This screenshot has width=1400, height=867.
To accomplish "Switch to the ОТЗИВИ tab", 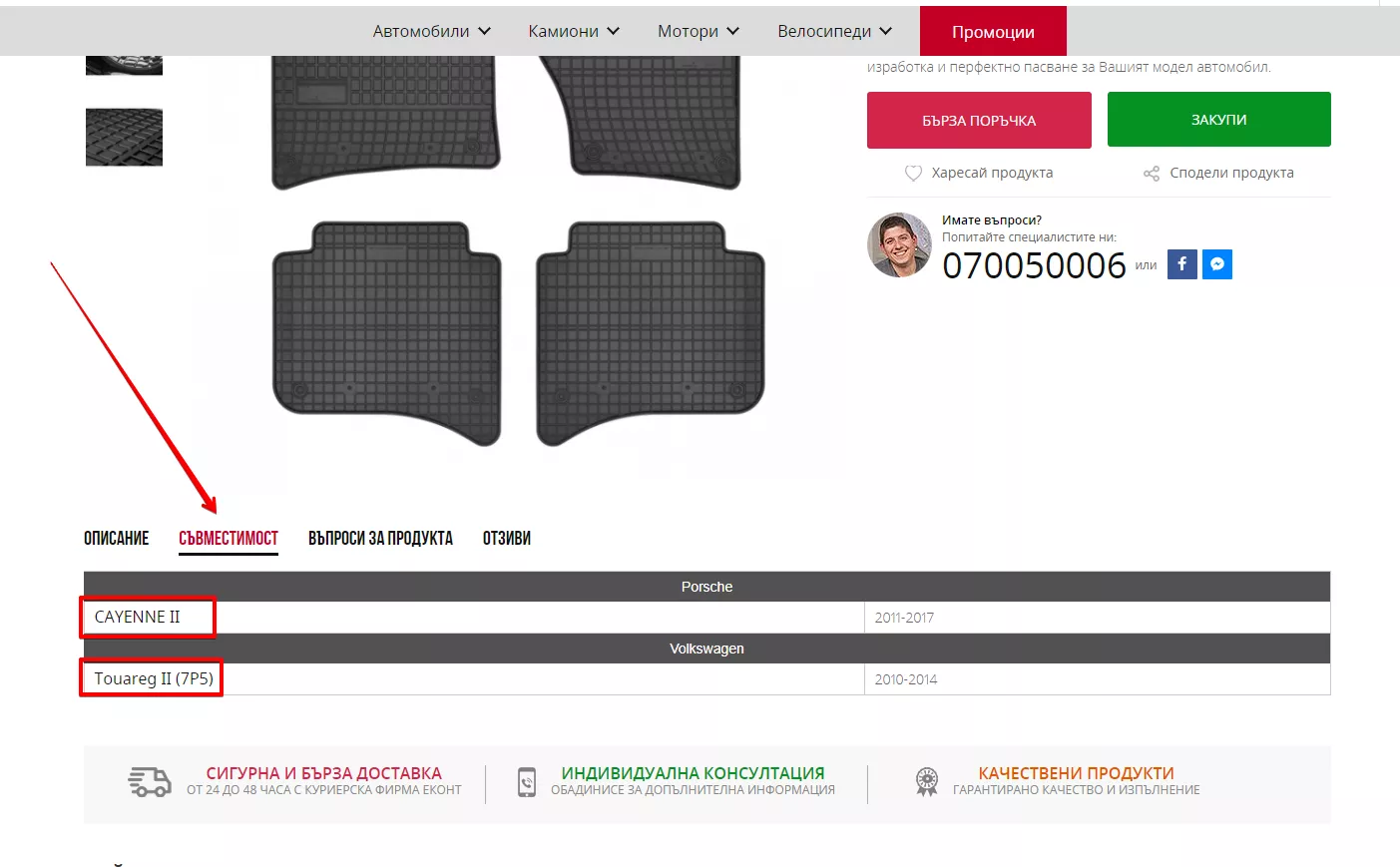I will click(x=507, y=538).
